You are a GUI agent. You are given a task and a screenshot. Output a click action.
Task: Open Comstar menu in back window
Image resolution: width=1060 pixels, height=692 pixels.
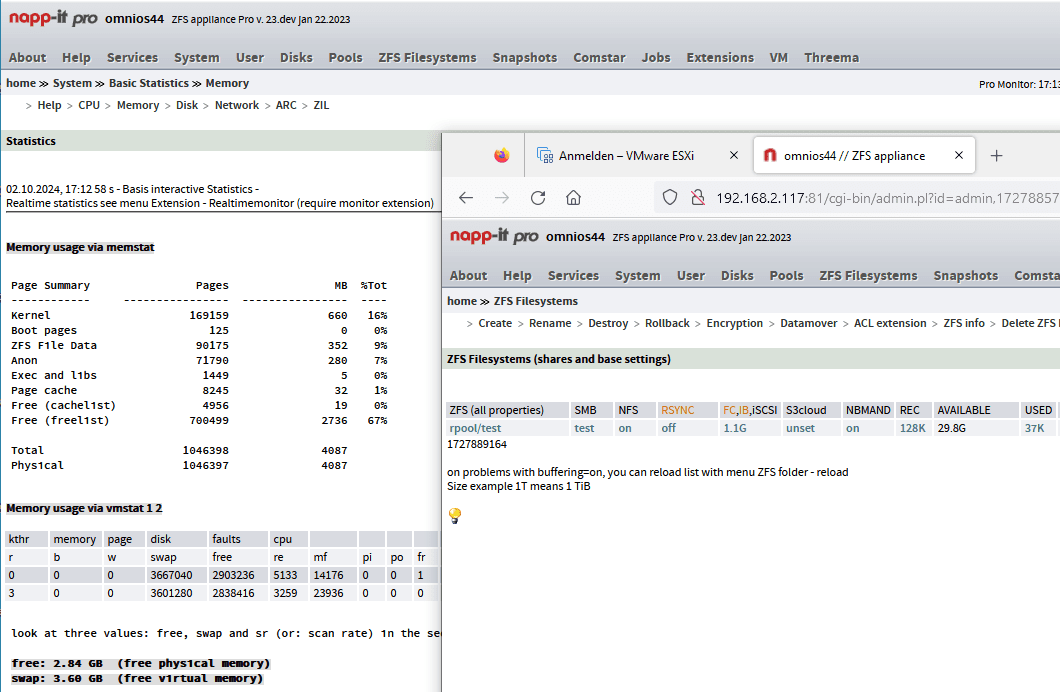pos(600,57)
